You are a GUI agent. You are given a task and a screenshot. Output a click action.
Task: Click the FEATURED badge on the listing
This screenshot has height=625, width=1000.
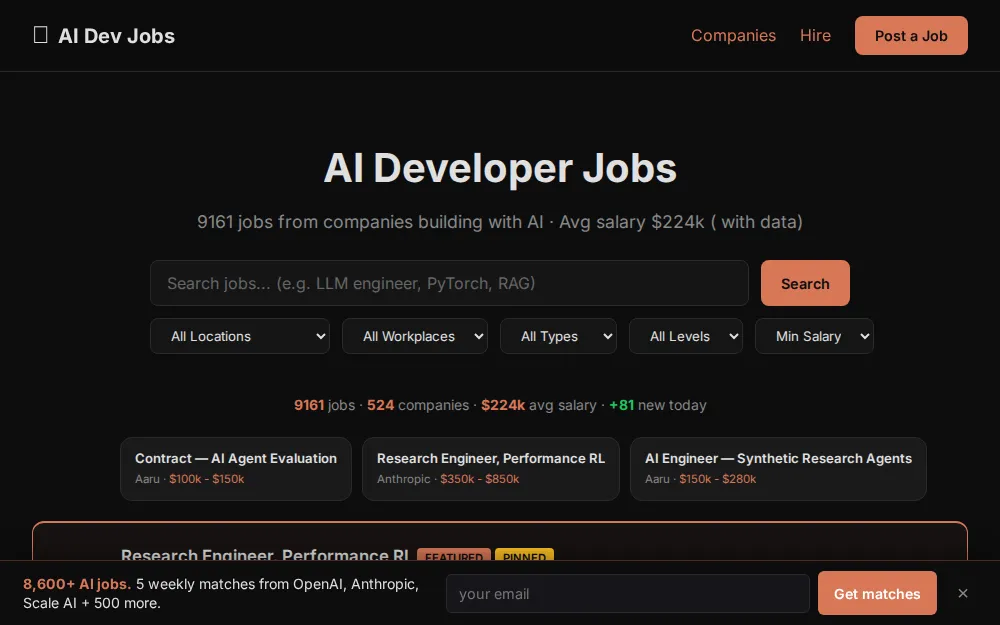(453, 557)
